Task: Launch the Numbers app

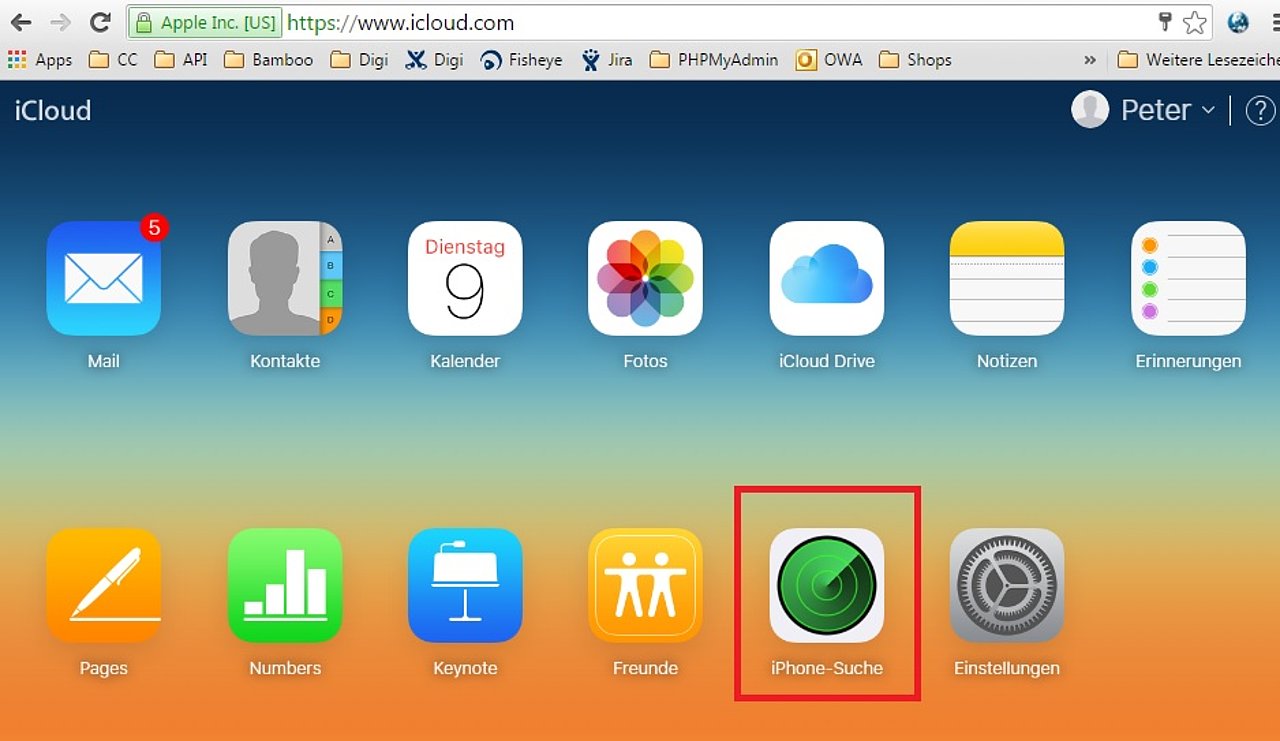Action: (x=285, y=585)
